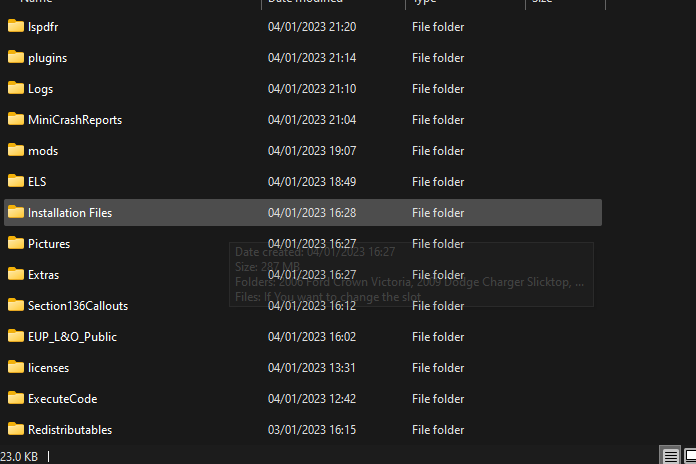Click the licenses folder name

(48, 368)
